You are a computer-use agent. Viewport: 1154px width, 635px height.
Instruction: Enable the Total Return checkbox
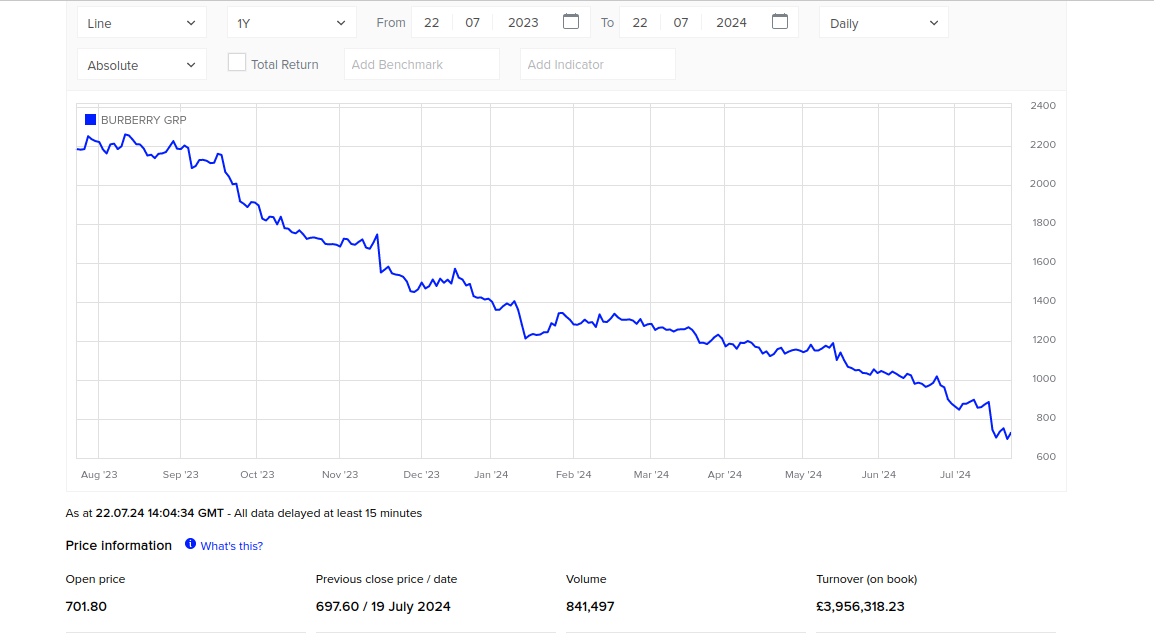pos(237,63)
